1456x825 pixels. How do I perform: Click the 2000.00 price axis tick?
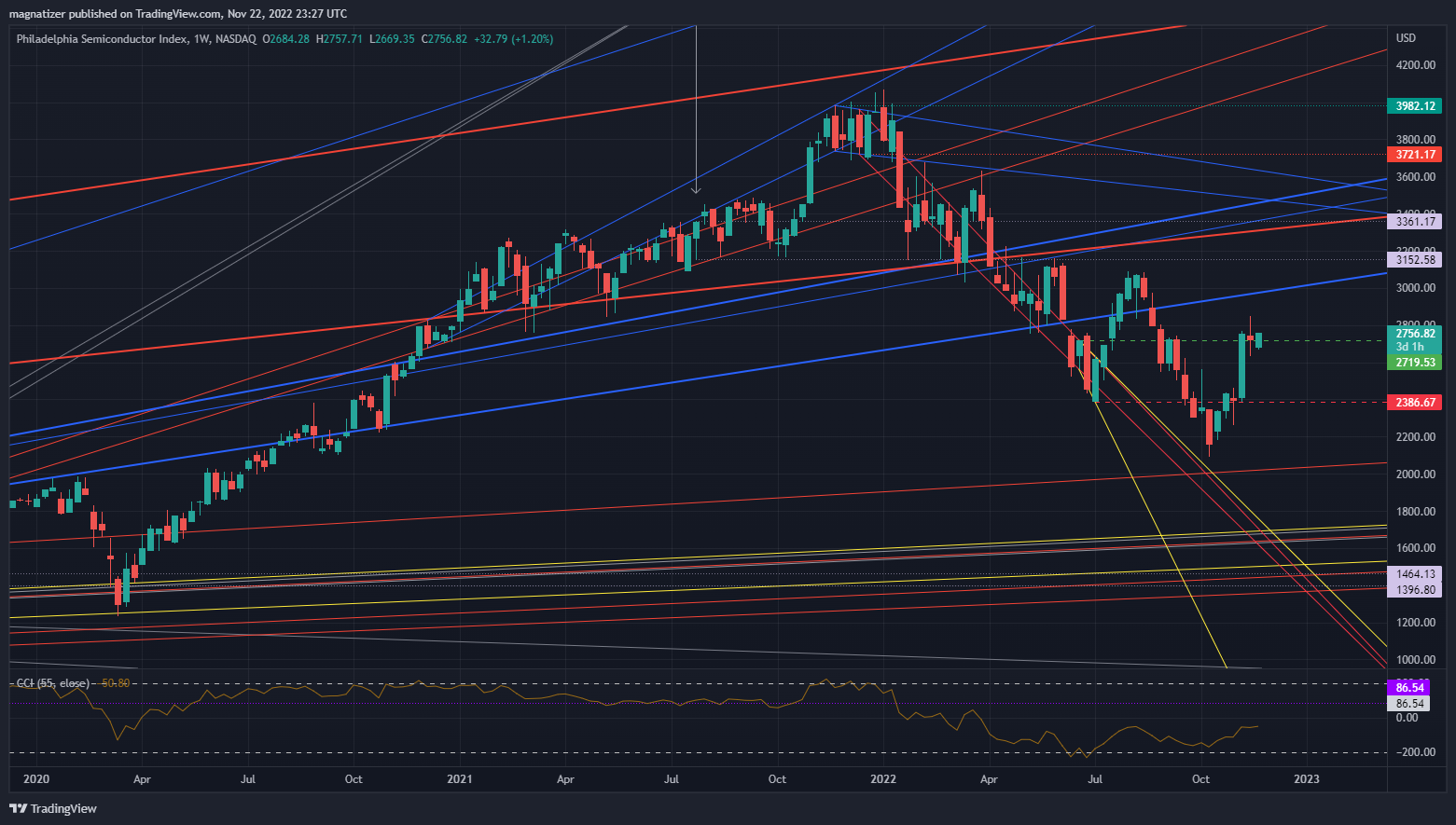pyautogui.click(x=1415, y=474)
